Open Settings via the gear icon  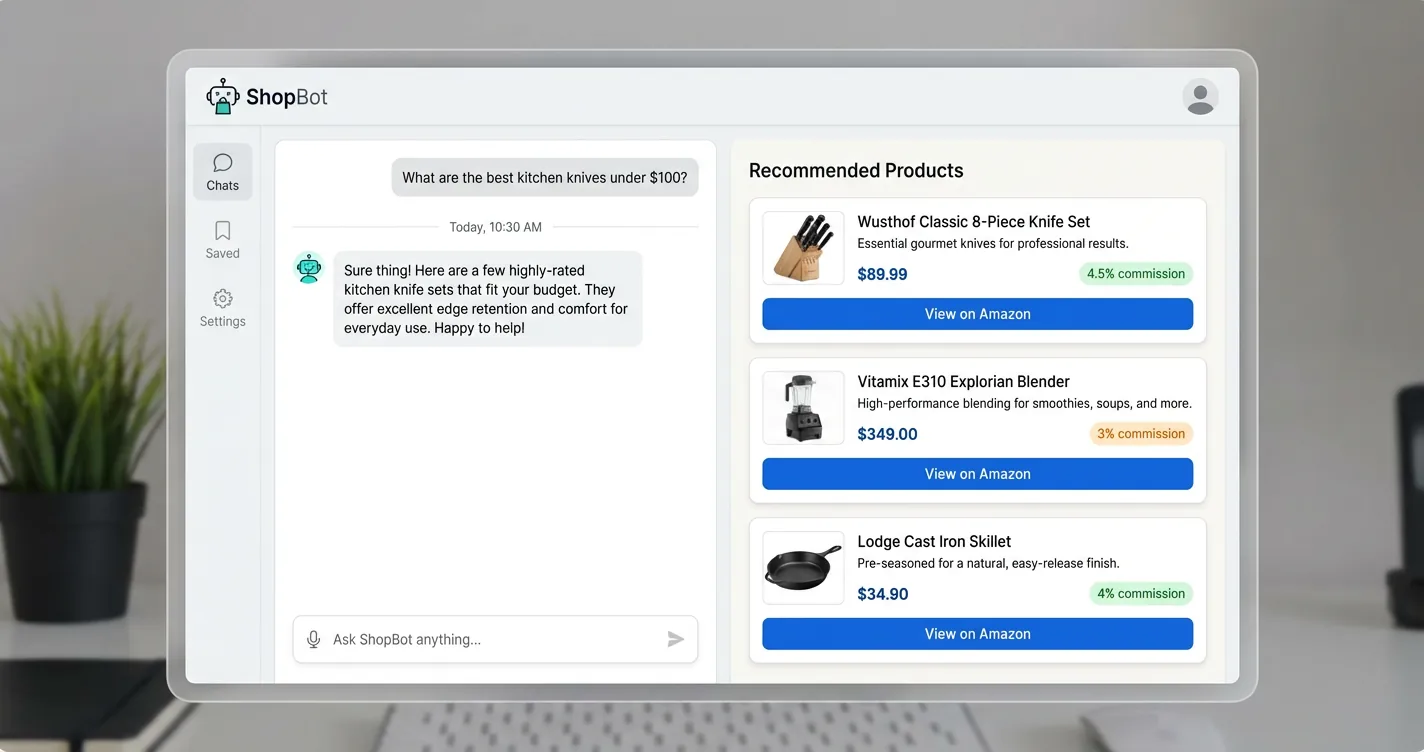[x=222, y=300]
